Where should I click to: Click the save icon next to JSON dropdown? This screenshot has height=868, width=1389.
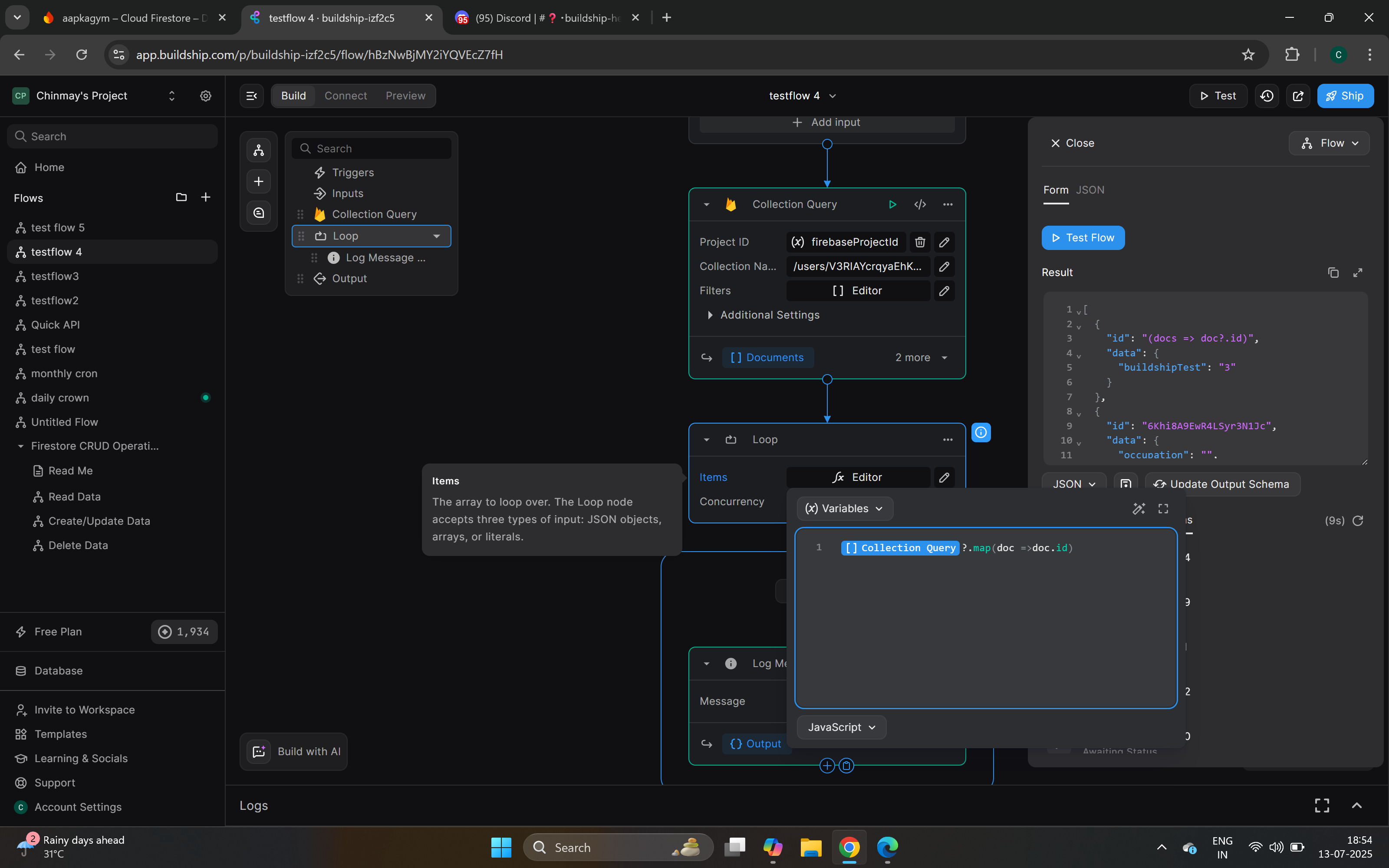(x=1126, y=484)
